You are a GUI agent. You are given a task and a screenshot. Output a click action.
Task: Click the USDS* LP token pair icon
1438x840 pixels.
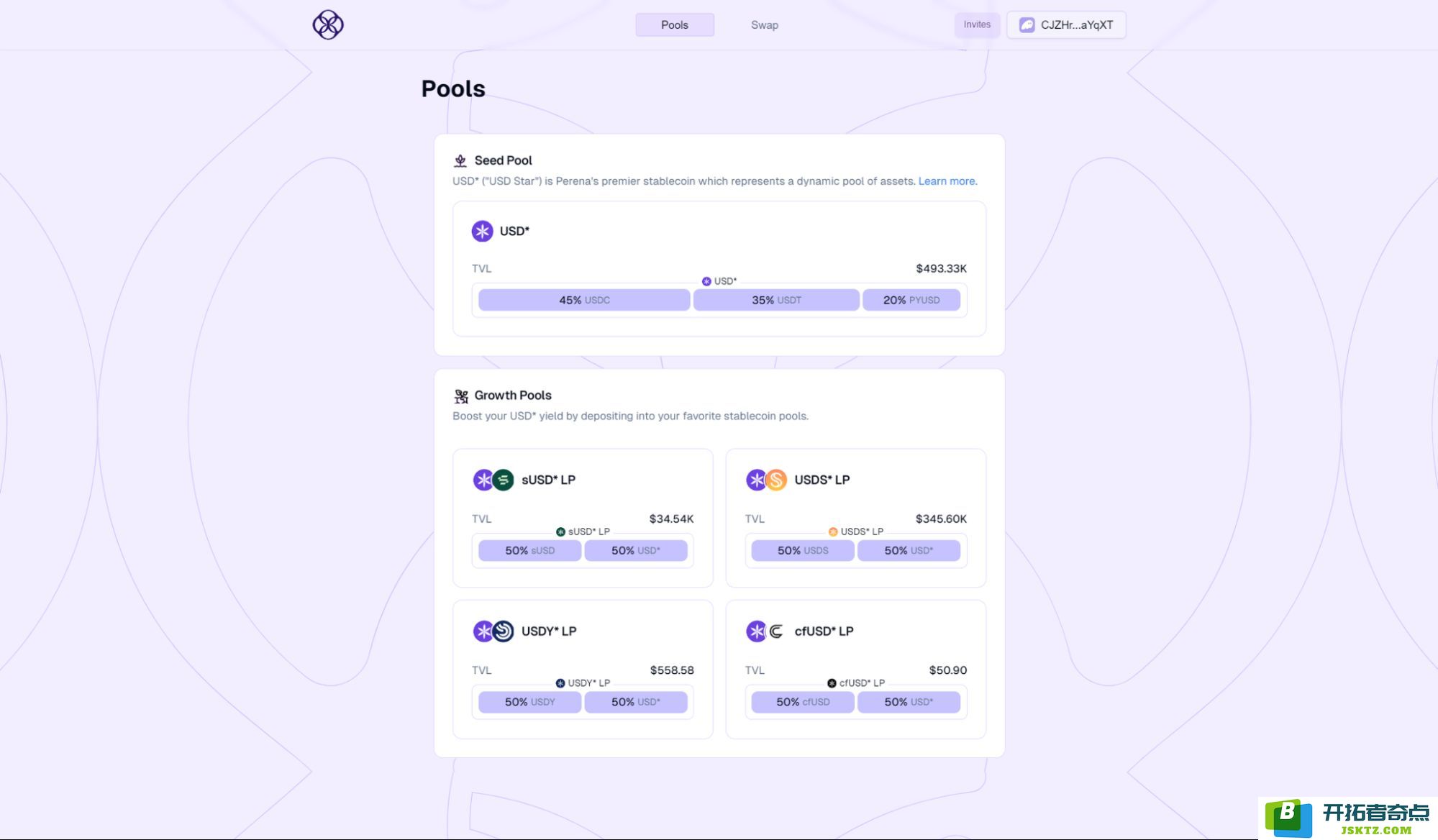tap(767, 480)
